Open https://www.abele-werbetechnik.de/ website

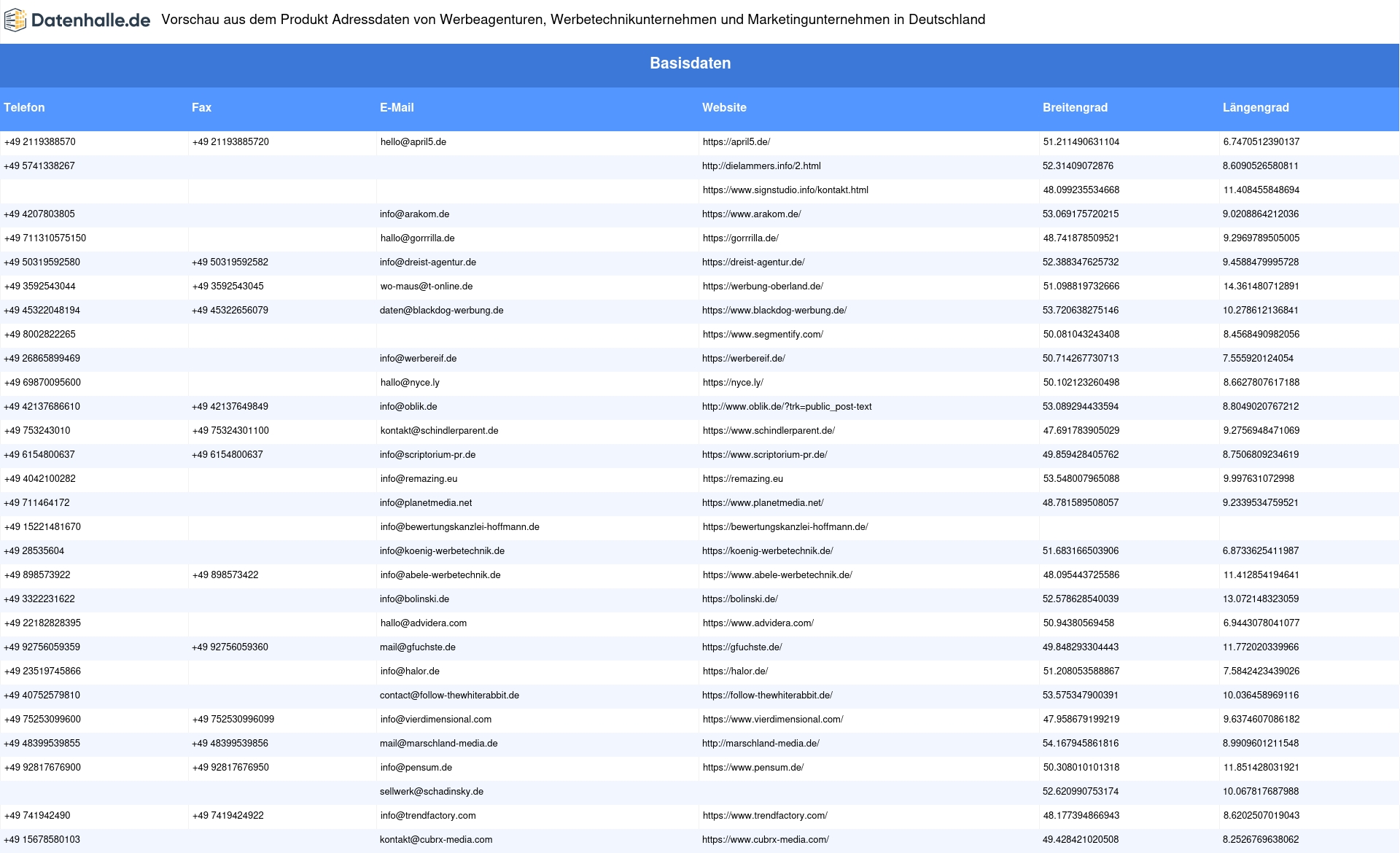coord(777,575)
